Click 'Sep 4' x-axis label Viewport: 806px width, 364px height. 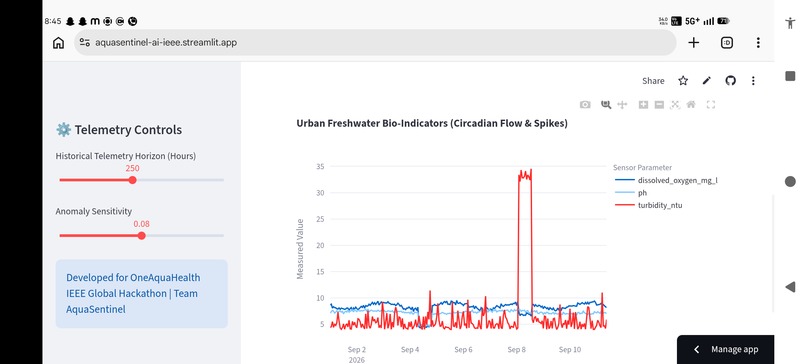410,350
